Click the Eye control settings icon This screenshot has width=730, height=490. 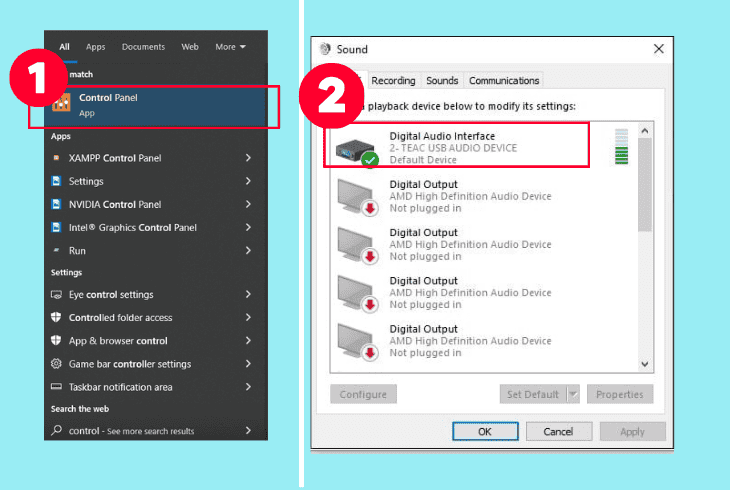pos(56,294)
